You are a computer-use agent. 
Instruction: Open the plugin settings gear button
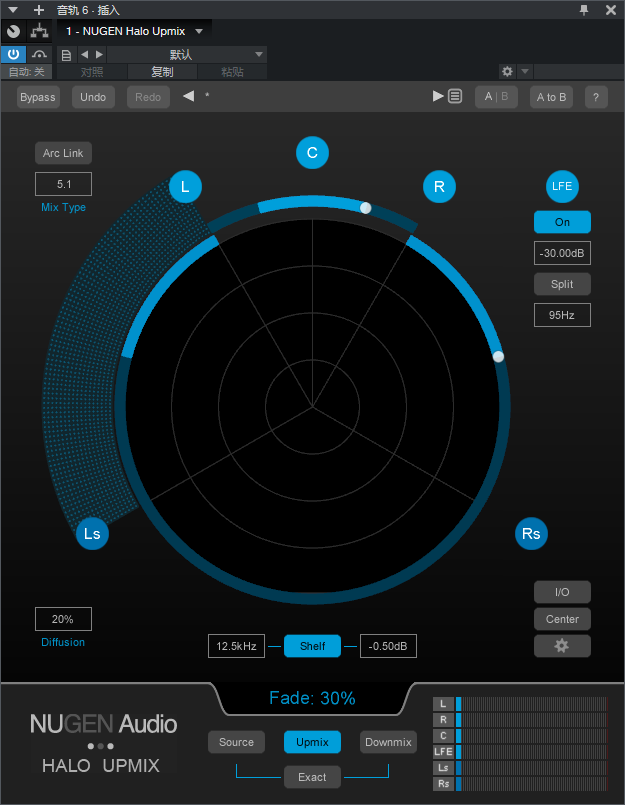(x=562, y=646)
